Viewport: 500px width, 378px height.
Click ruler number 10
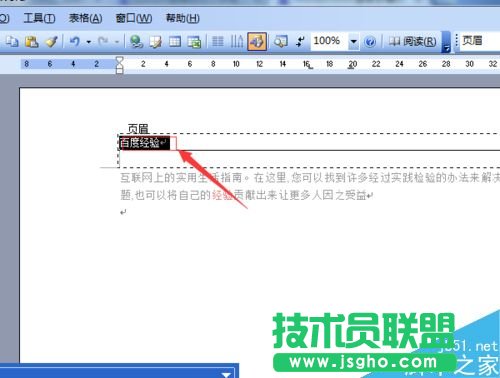pyautogui.click(x=236, y=64)
